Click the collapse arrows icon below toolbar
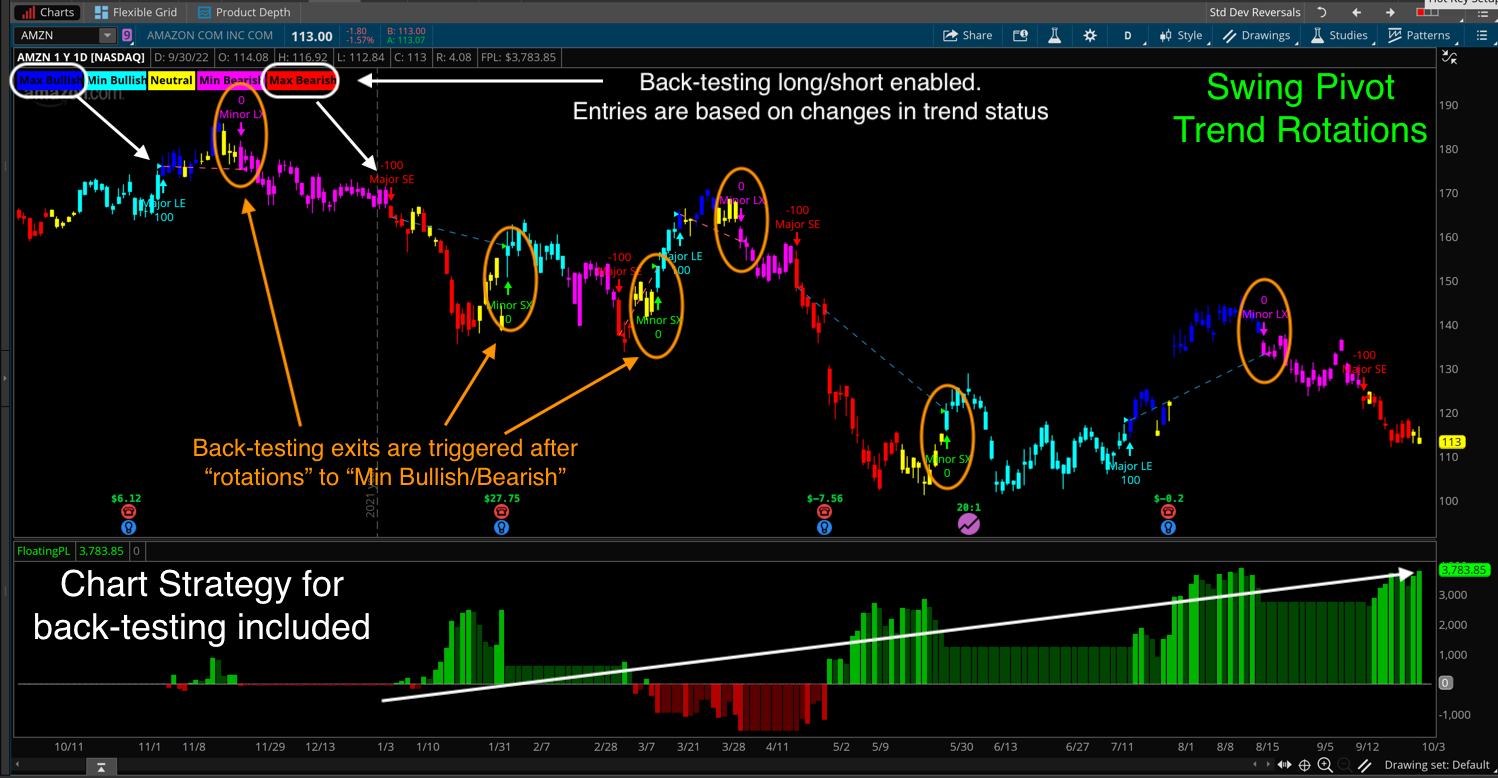This screenshot has width=1498, height=778. coord(1450,57)
